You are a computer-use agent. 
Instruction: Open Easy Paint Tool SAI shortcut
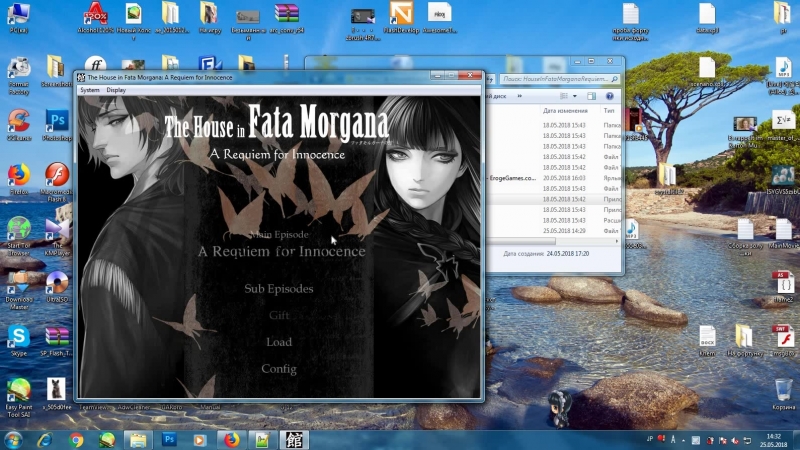click(19, 398)
